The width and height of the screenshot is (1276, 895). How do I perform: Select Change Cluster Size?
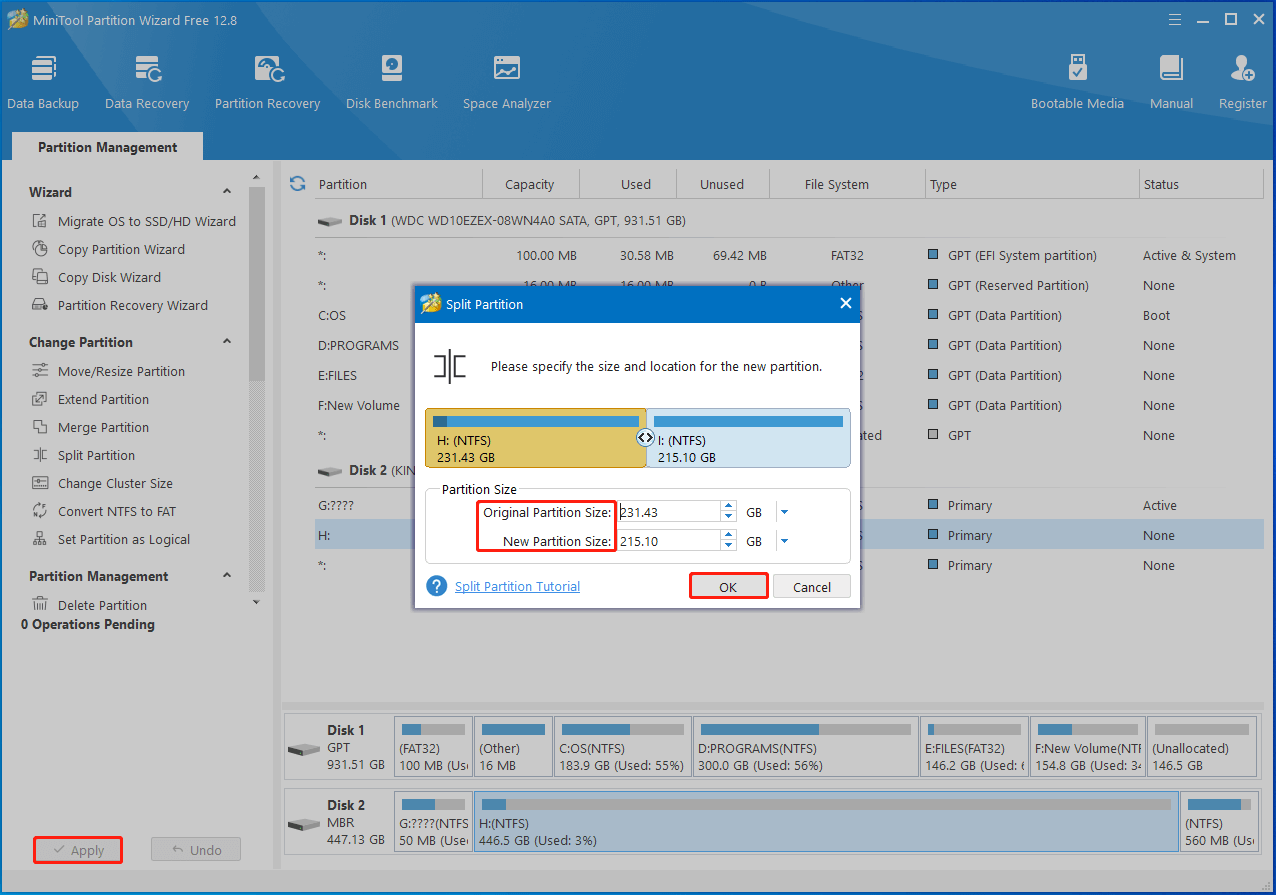[x=115, y=483]
